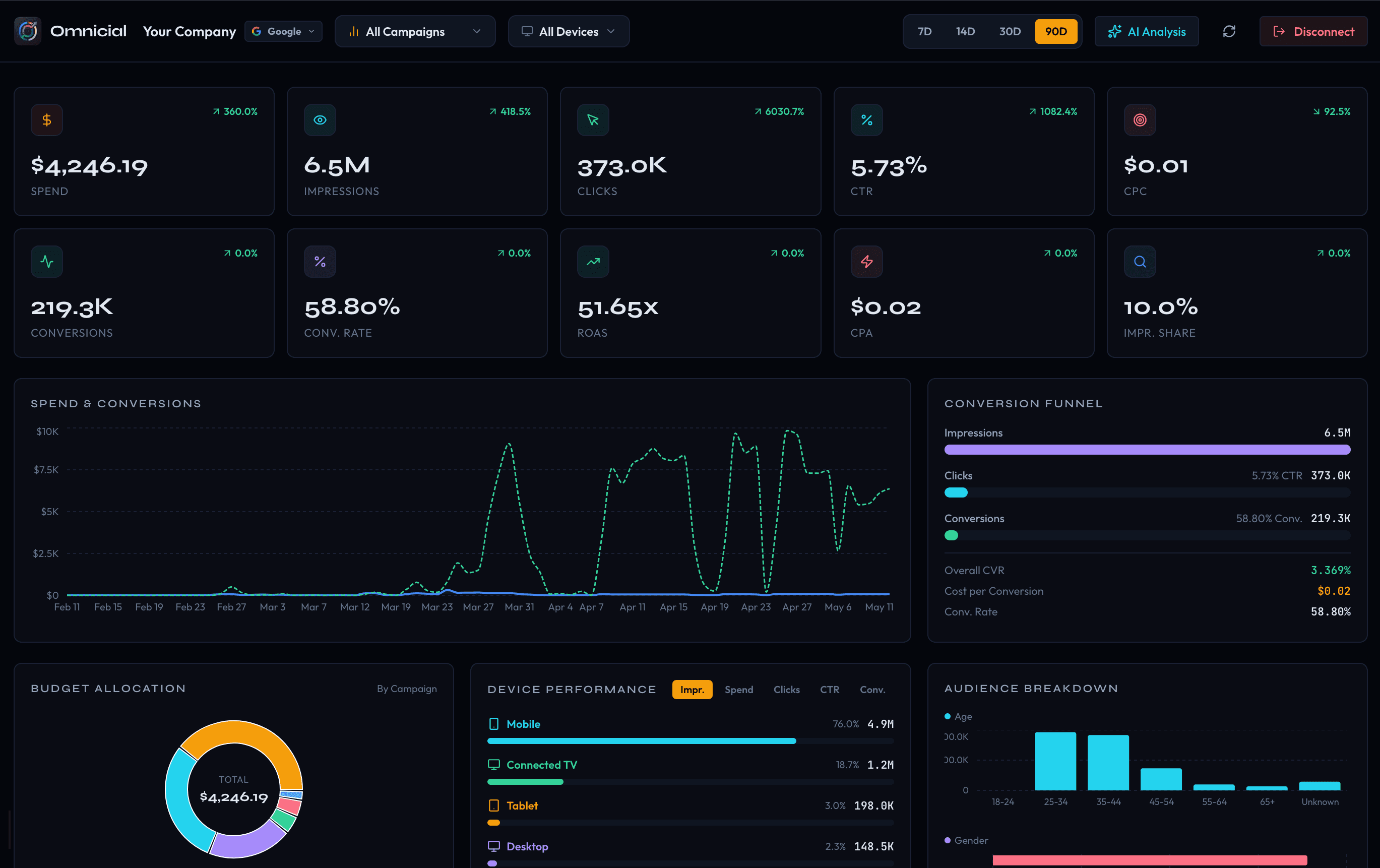This screenshot has width=1380, height=868.
Task: Click the magnifier icon on Impr. Share card
Action: click(x=1140, y=262)
